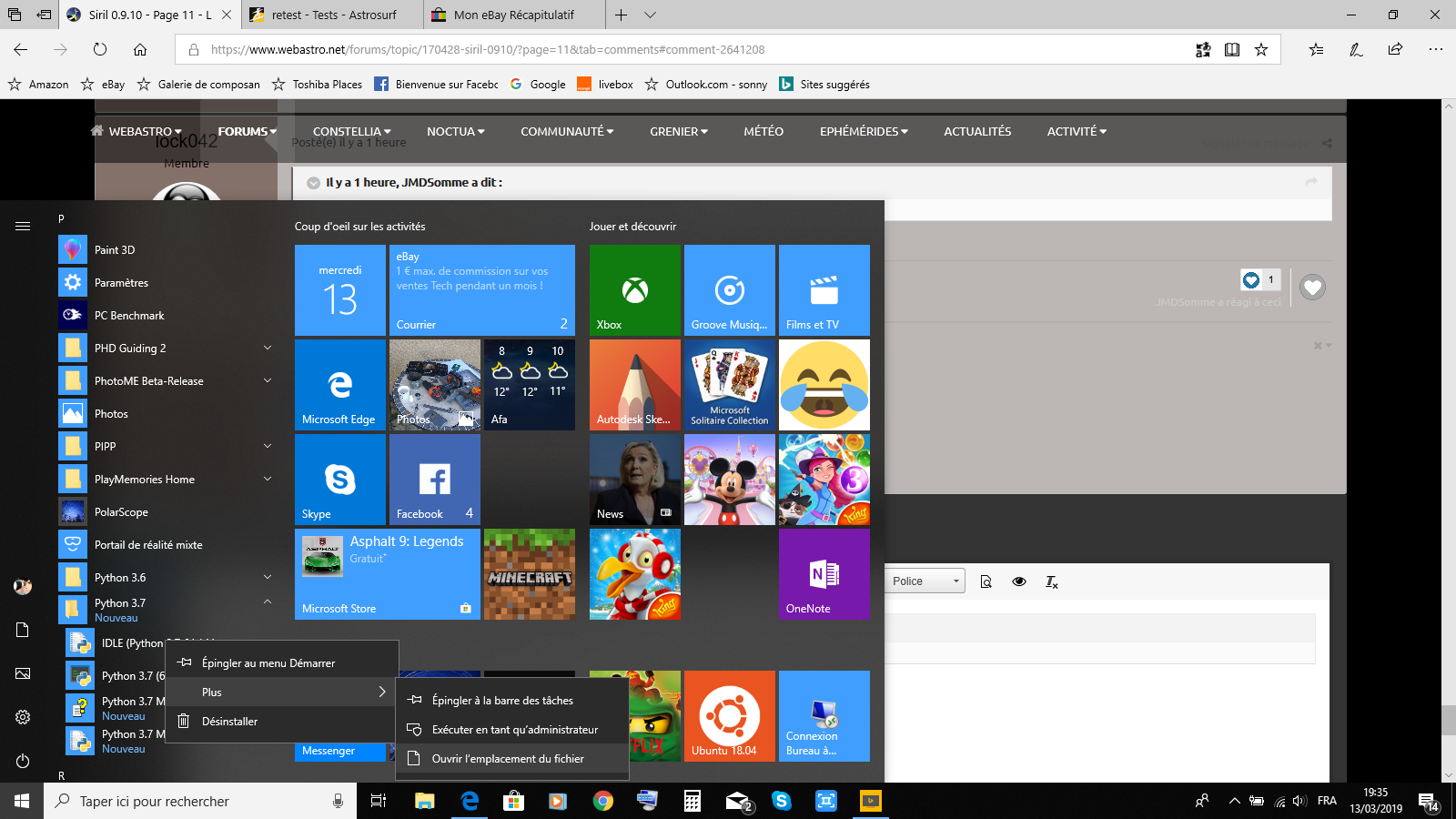Open the Minecraft tile

530,574
